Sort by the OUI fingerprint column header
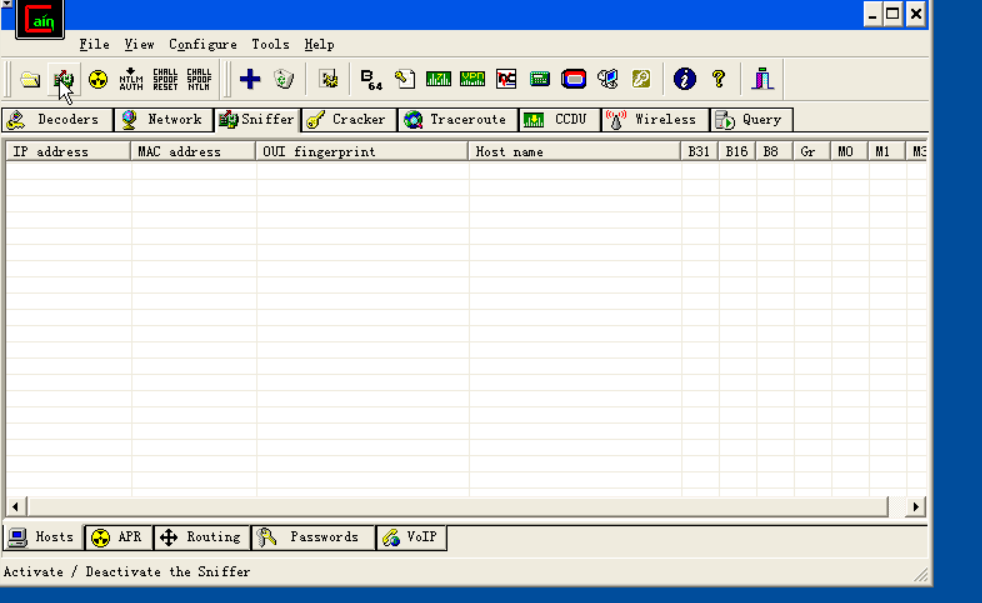982x603 pixels. click(x=362, y=152)
